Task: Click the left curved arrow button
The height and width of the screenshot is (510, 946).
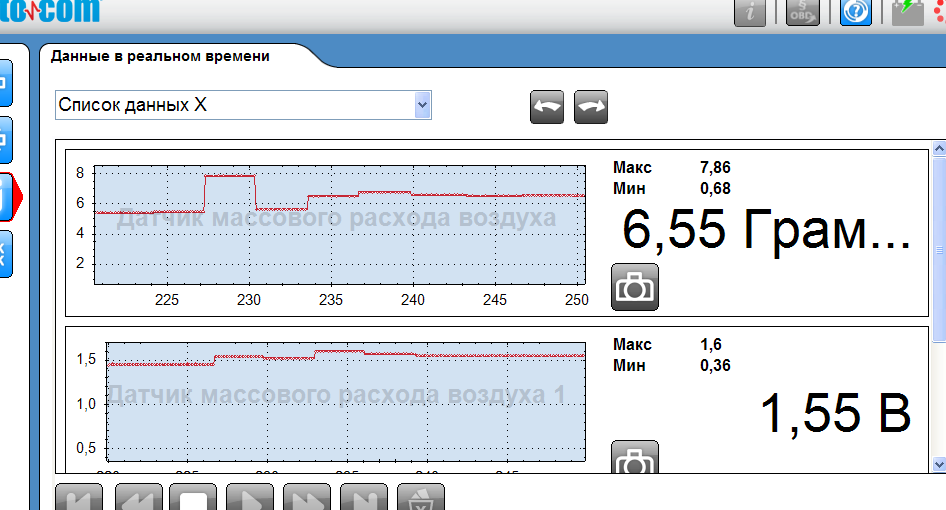Action: point(547,107)
